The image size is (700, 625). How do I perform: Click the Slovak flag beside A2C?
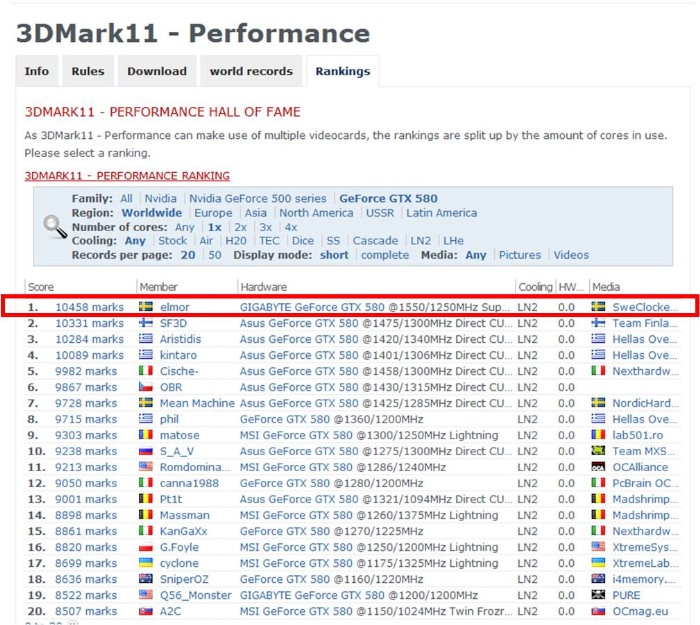pyautogui.click(x=146, y=611)
